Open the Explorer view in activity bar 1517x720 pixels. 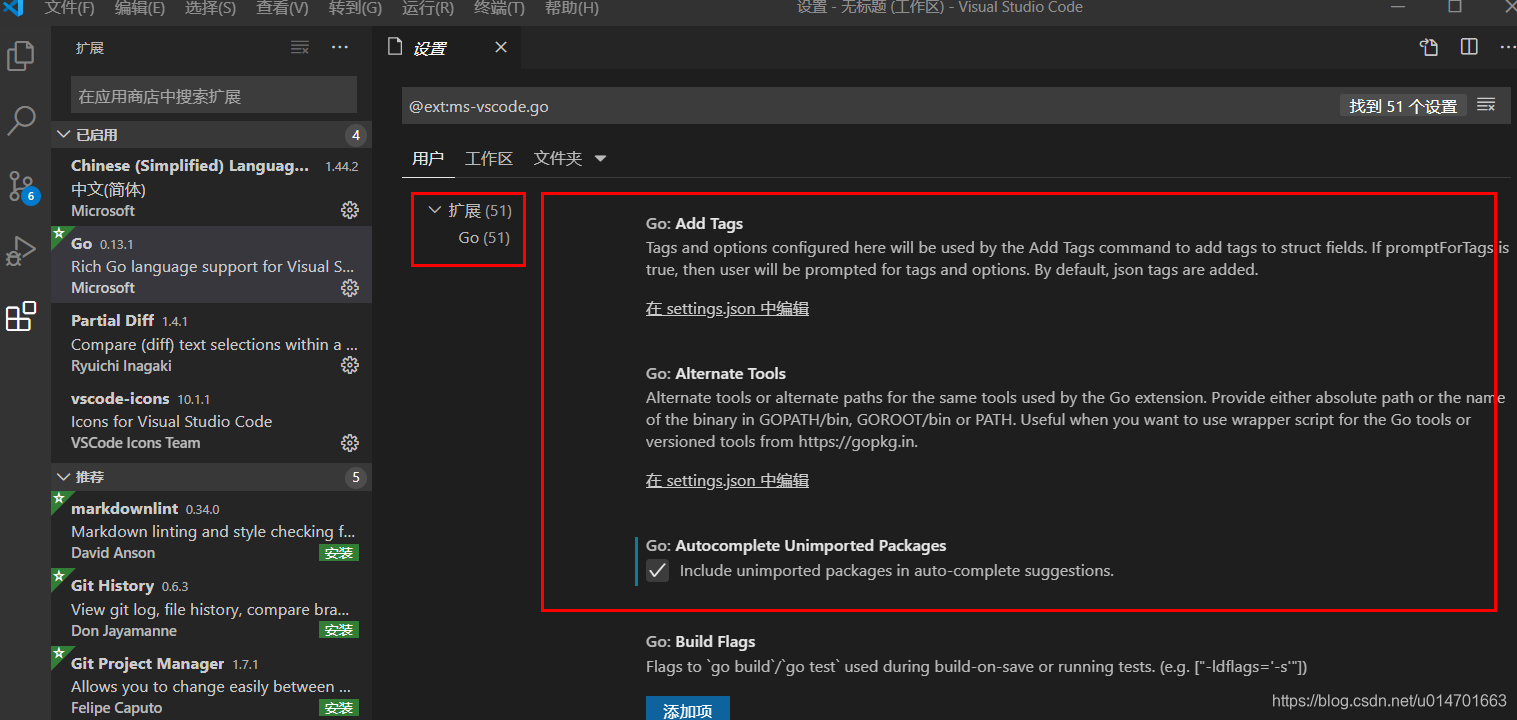(21, 55)
